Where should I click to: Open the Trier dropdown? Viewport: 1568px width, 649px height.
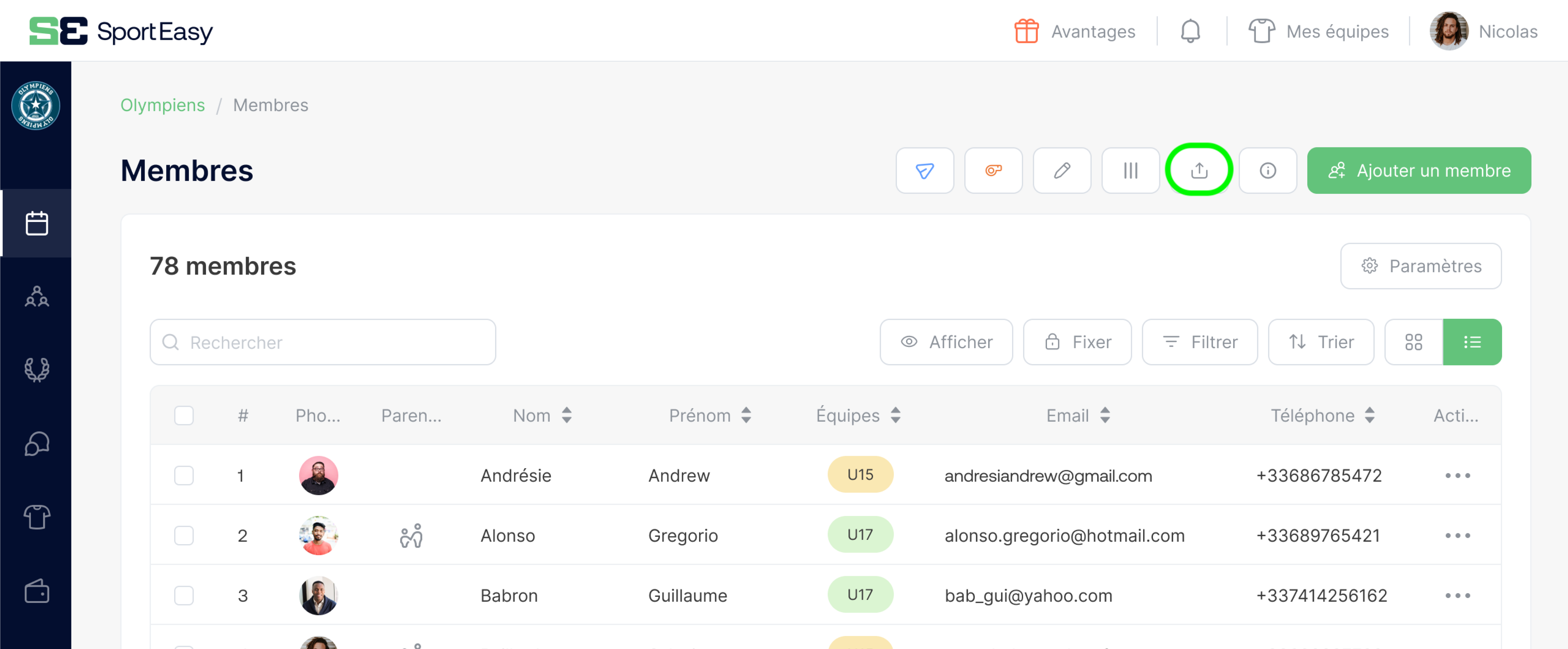tap(1320, 342)
